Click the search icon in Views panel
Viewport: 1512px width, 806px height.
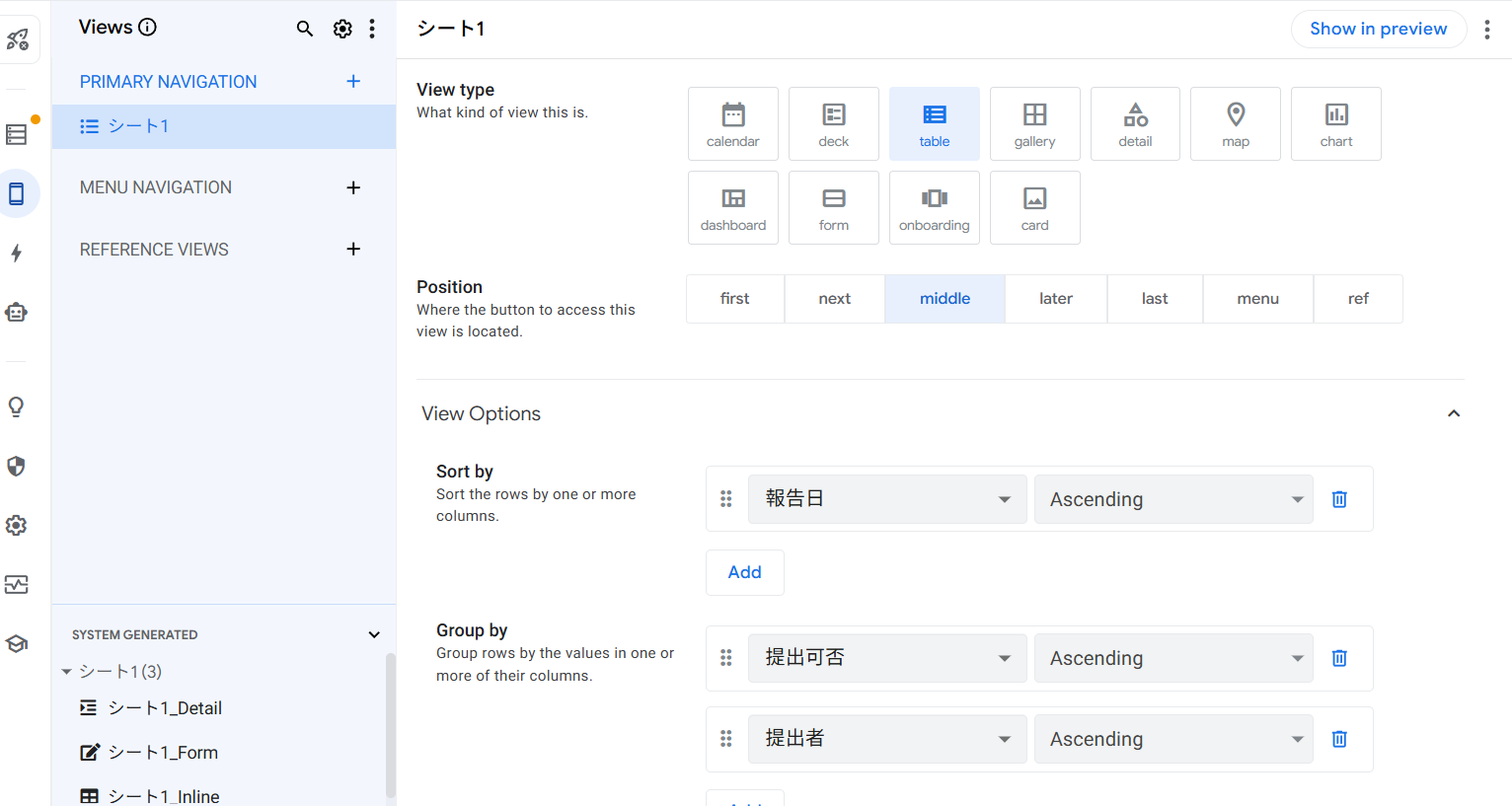305,29
